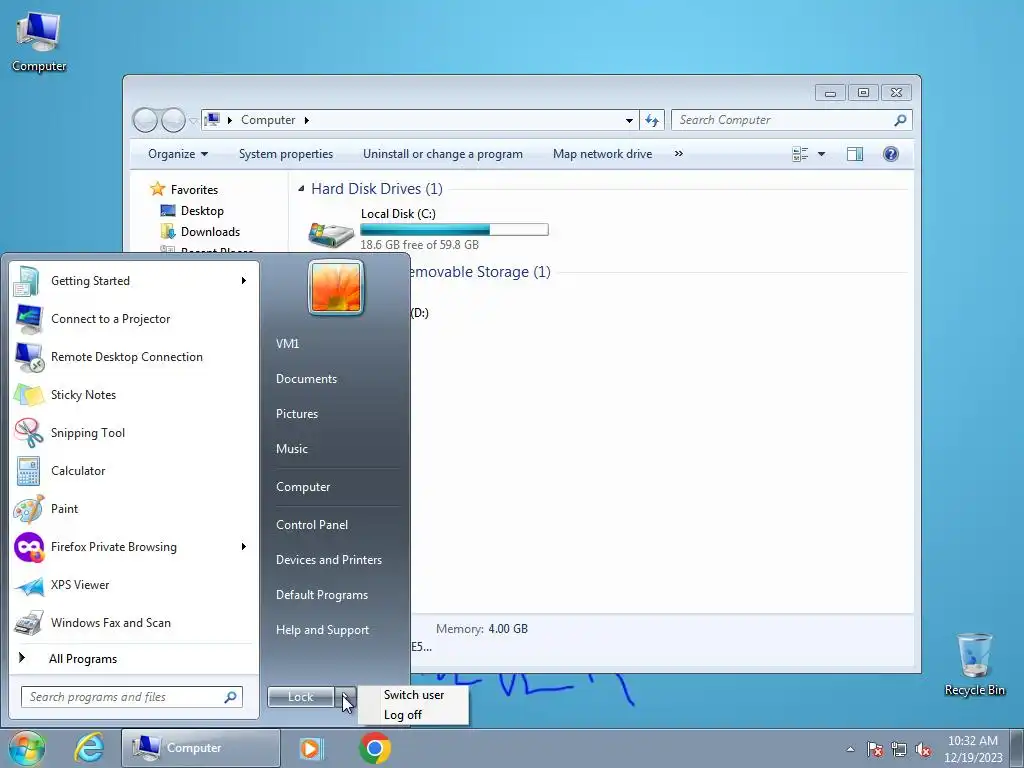Toggle the preview pane icon
Viewport: 1024px width, 768px height.
pyautogui.click(x=855, y=154)
